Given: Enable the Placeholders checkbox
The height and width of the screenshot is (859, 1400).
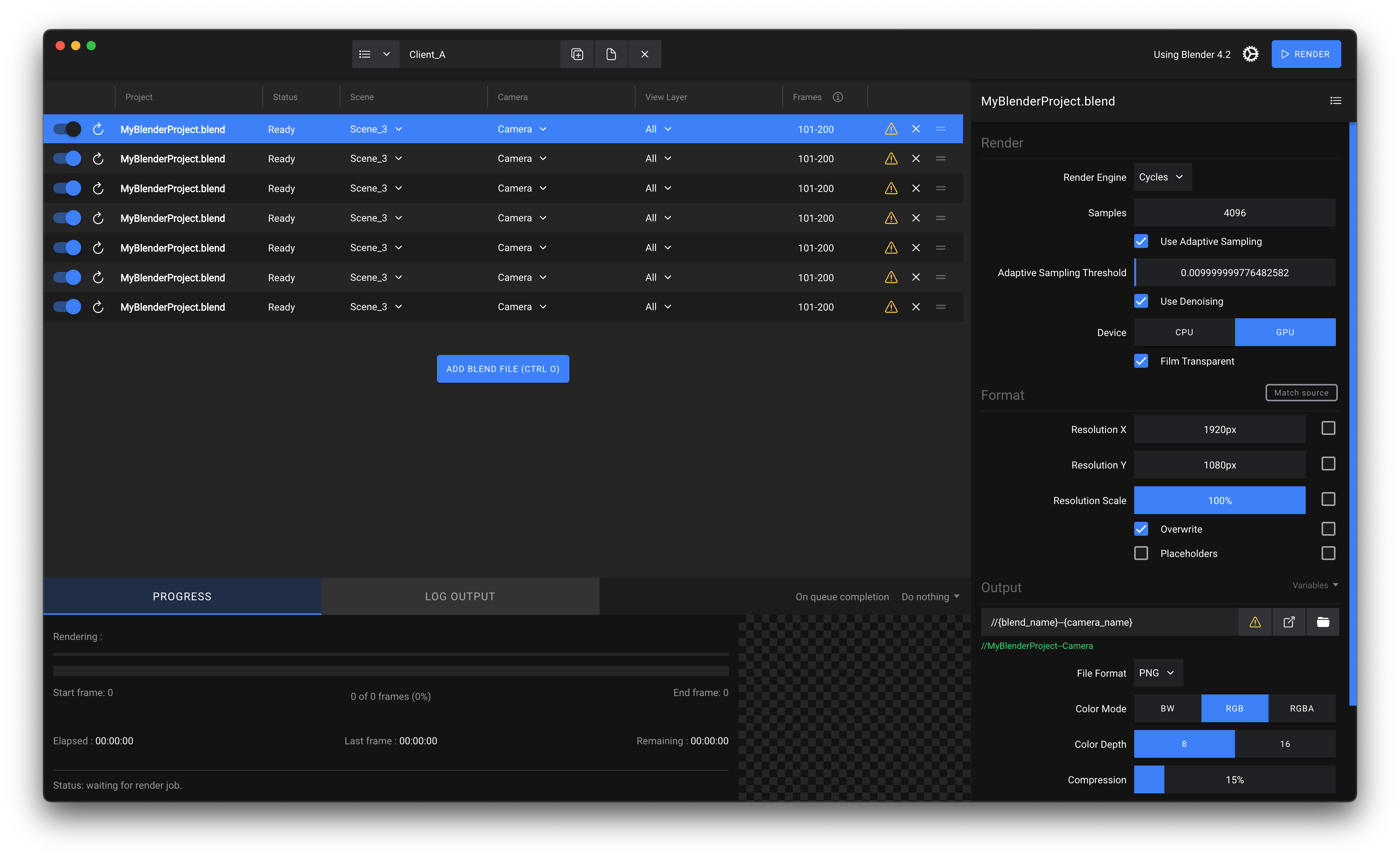Looking at the screenshot, I should point(1141,553).
